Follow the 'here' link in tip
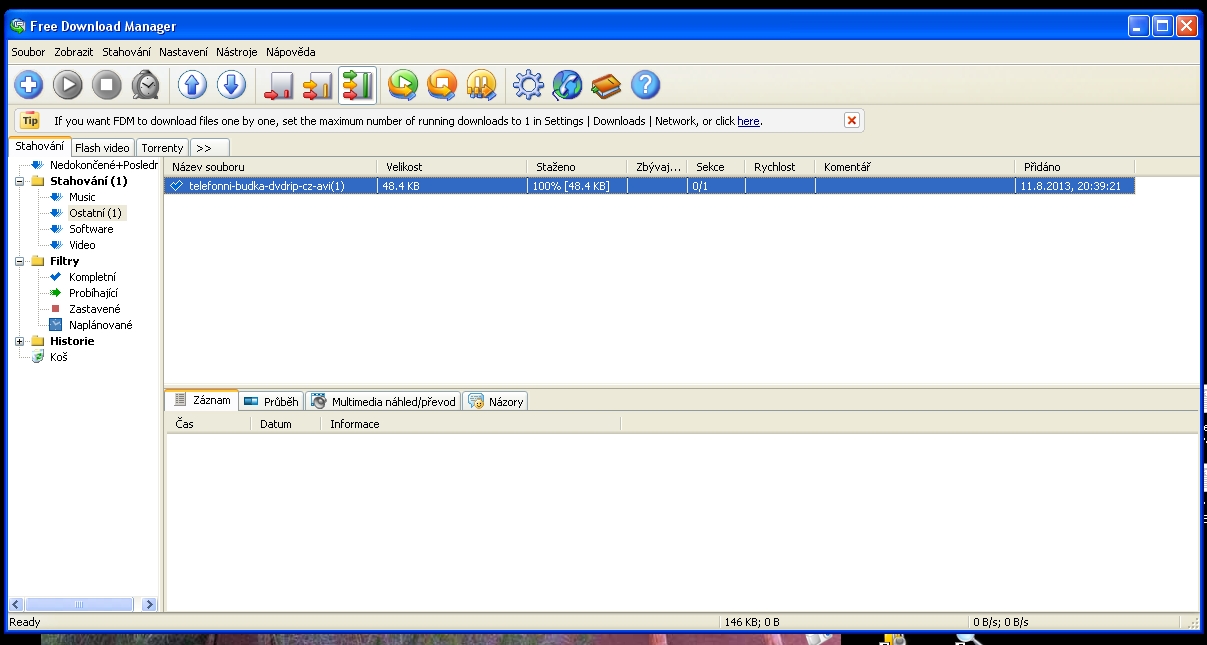1207x645 pixels. pos(748,121)
